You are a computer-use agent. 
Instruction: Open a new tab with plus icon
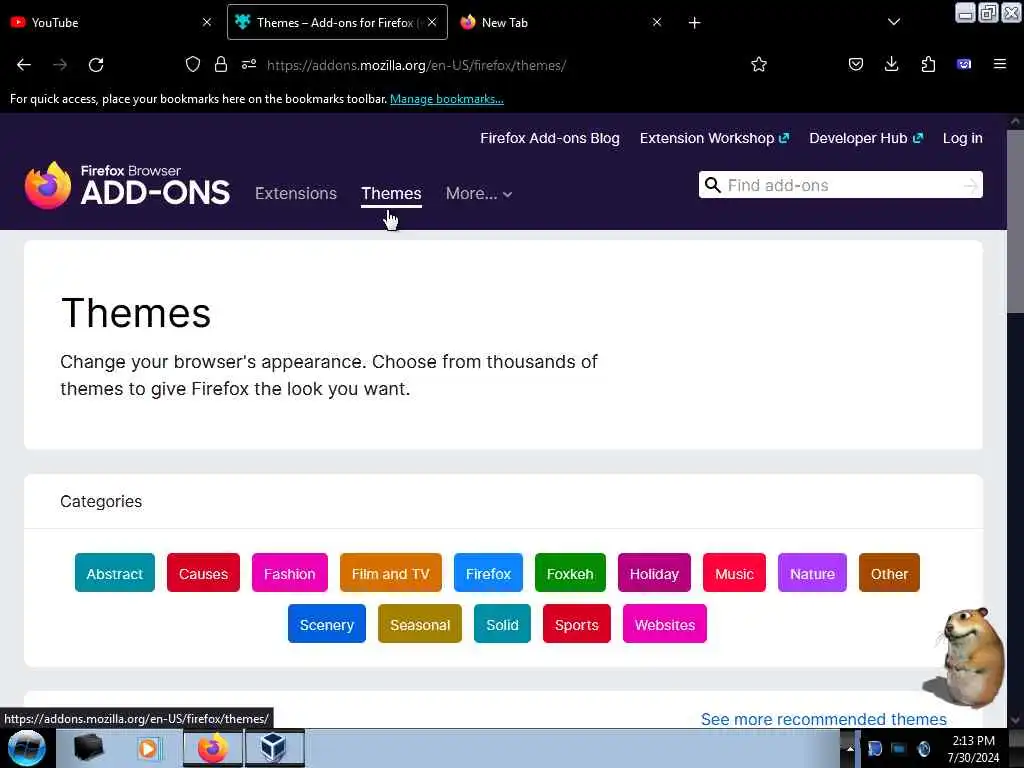[694, 23]
